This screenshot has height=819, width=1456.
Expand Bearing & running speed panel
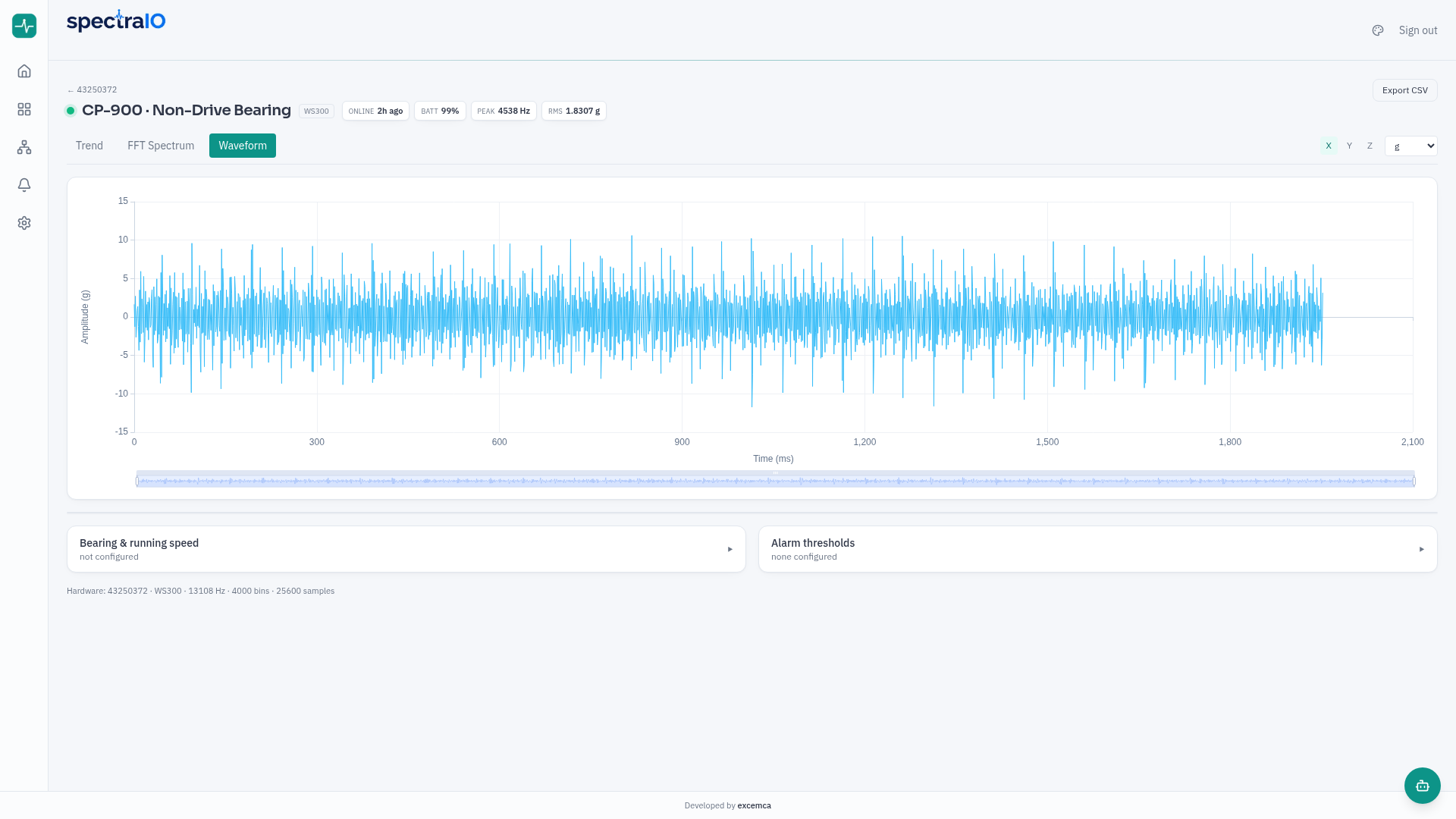click(406, 549)
